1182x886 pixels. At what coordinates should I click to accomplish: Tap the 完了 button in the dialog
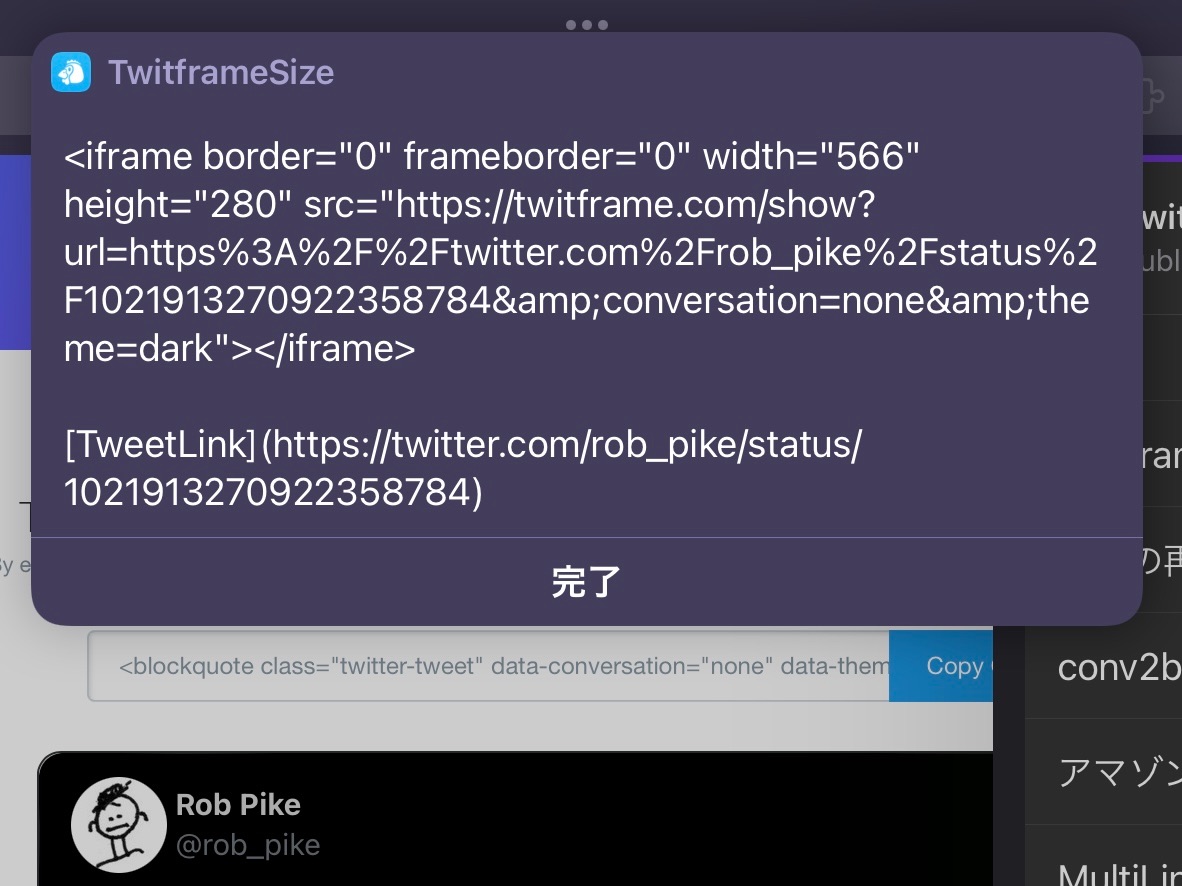point(586,582)
